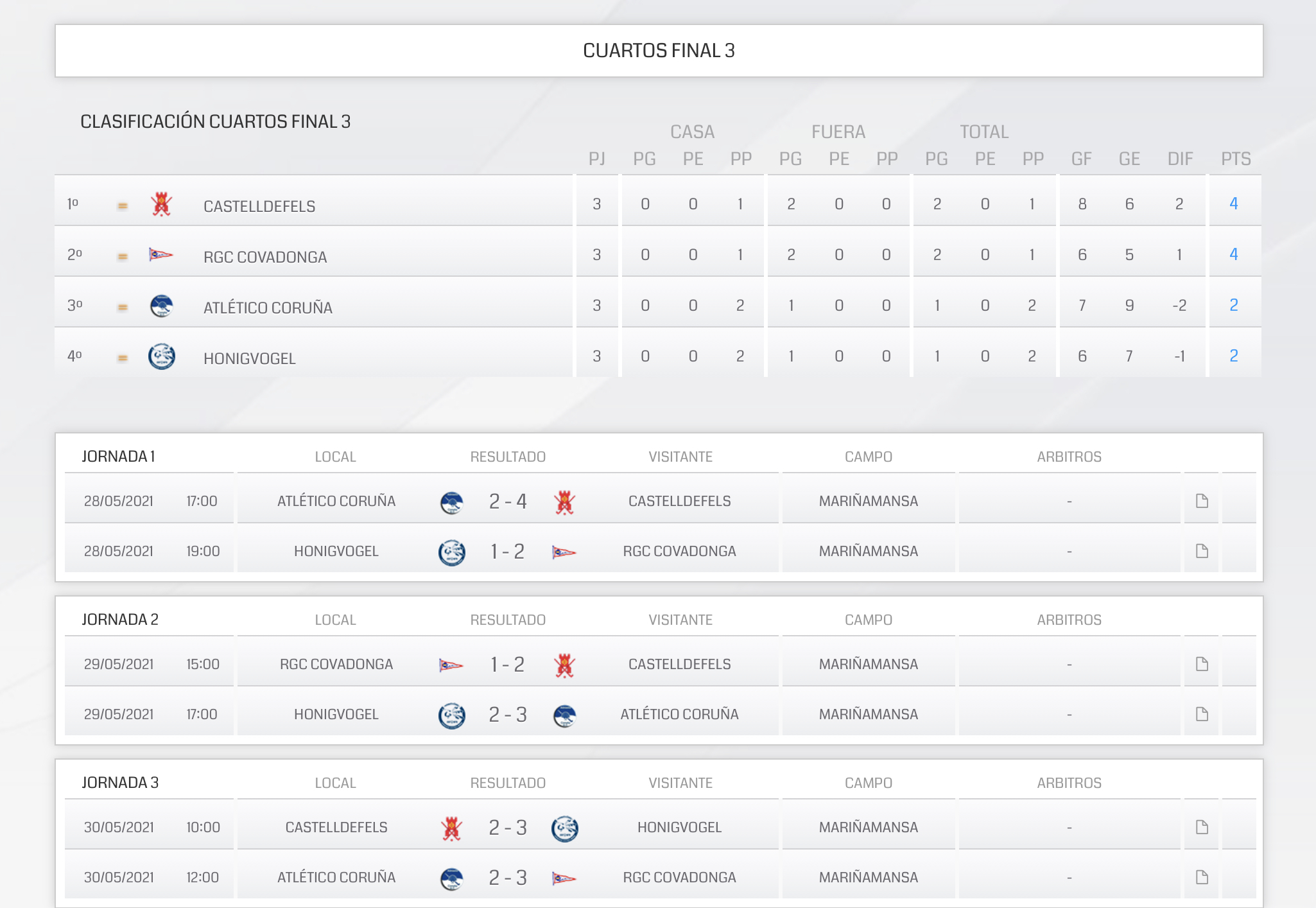Viewport: 1316px width, 908px height.
Task: Click the Honigvogel crest in the classification table
Action: click(x=161, y=356)
